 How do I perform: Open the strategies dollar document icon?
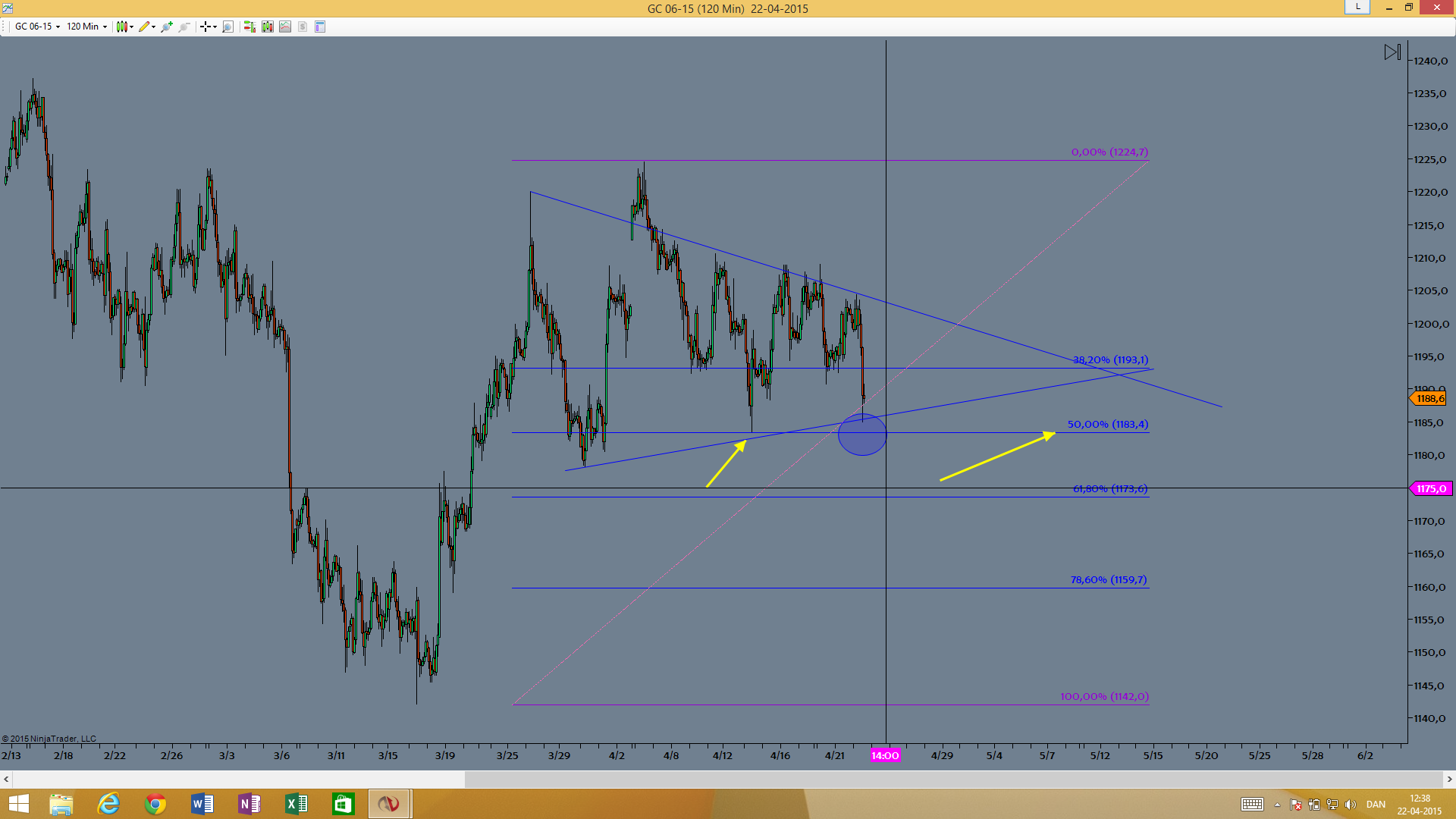(303, 27)
